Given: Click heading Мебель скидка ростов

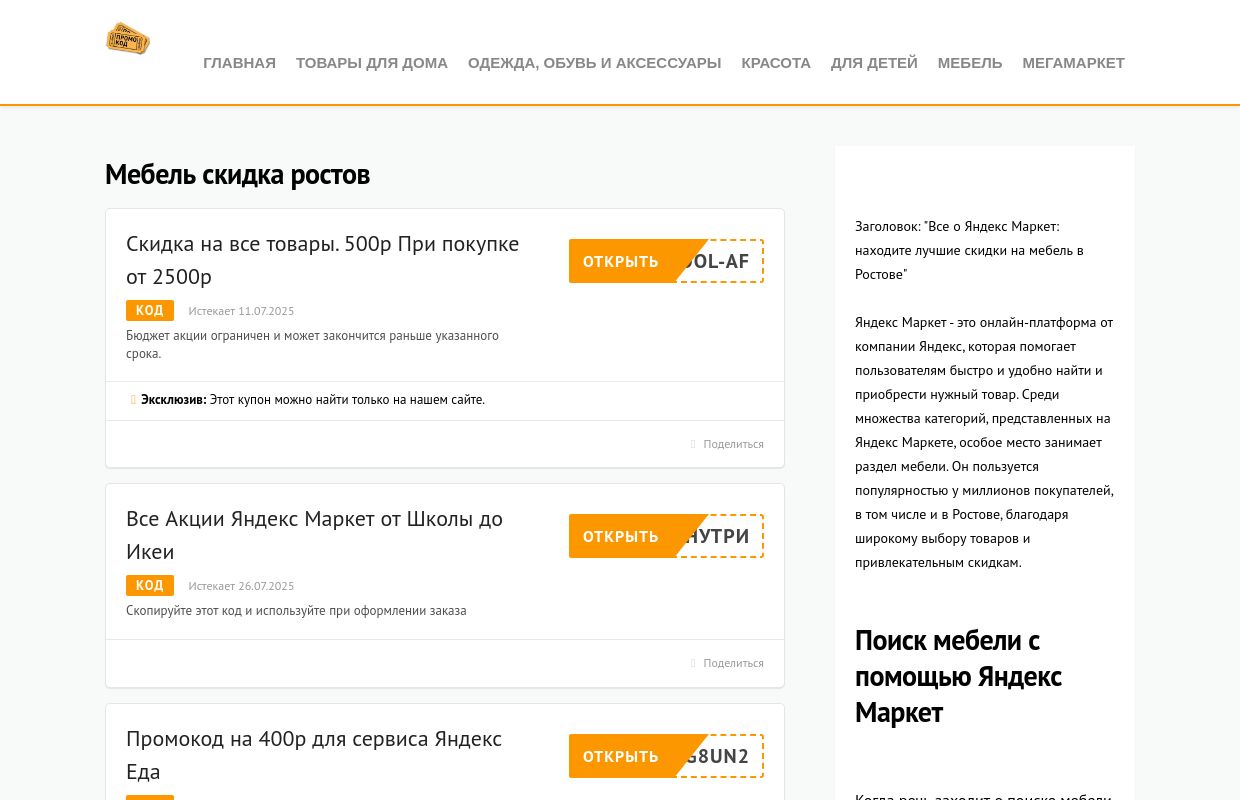Looking at the screenshot, I should pos(237,174).
